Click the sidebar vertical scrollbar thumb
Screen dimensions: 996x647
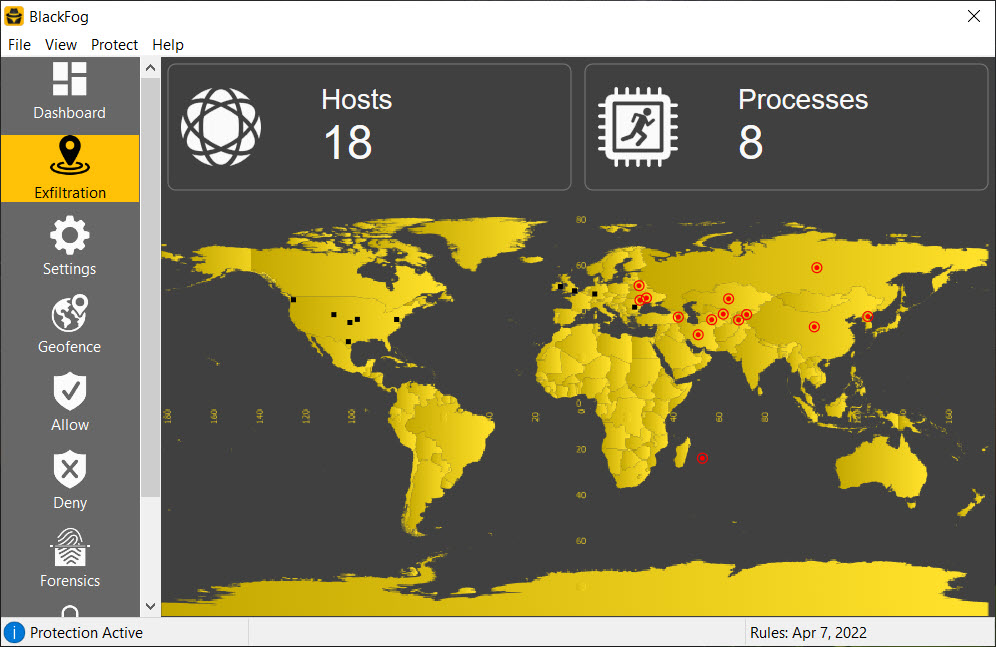tap(151, 288)
